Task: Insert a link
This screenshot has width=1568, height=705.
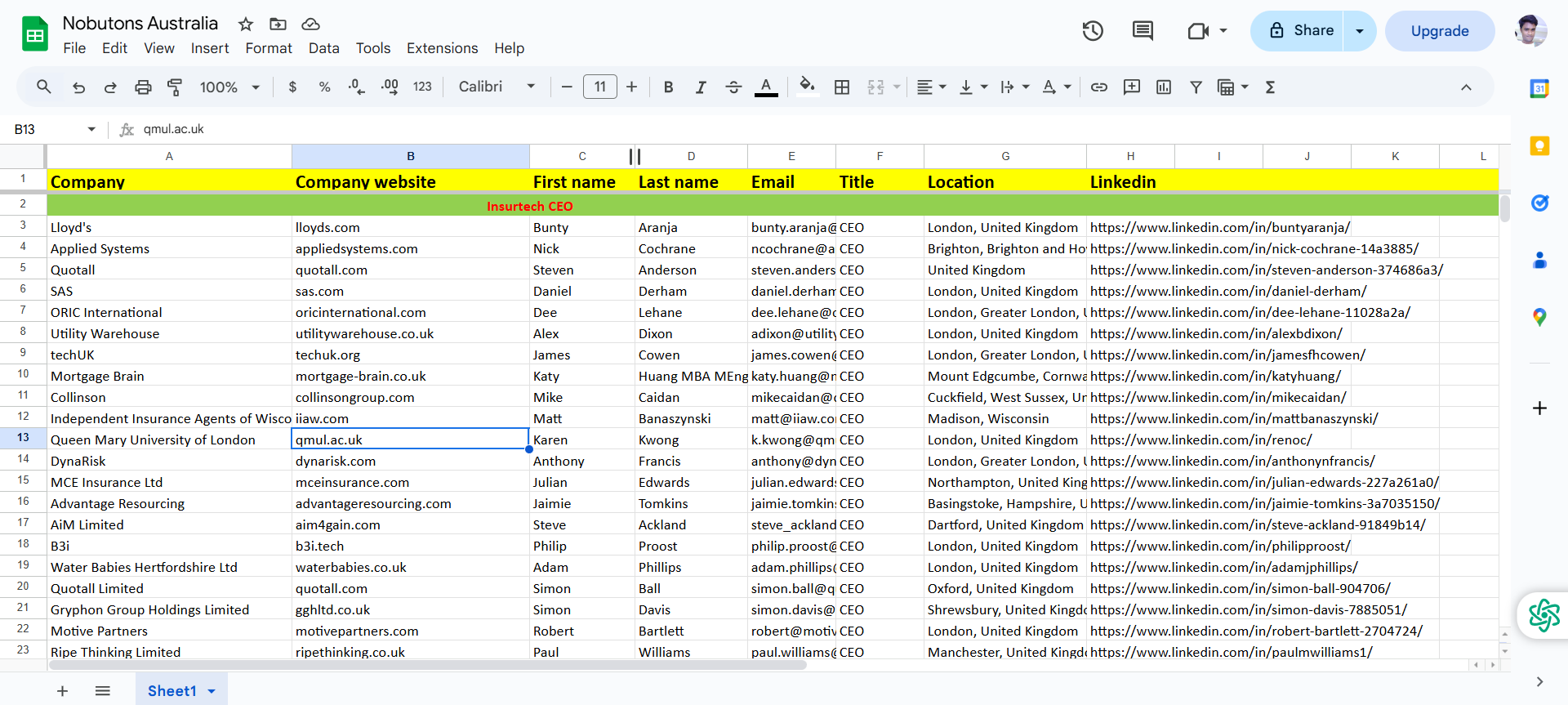Action: [x=1099, y=87]
